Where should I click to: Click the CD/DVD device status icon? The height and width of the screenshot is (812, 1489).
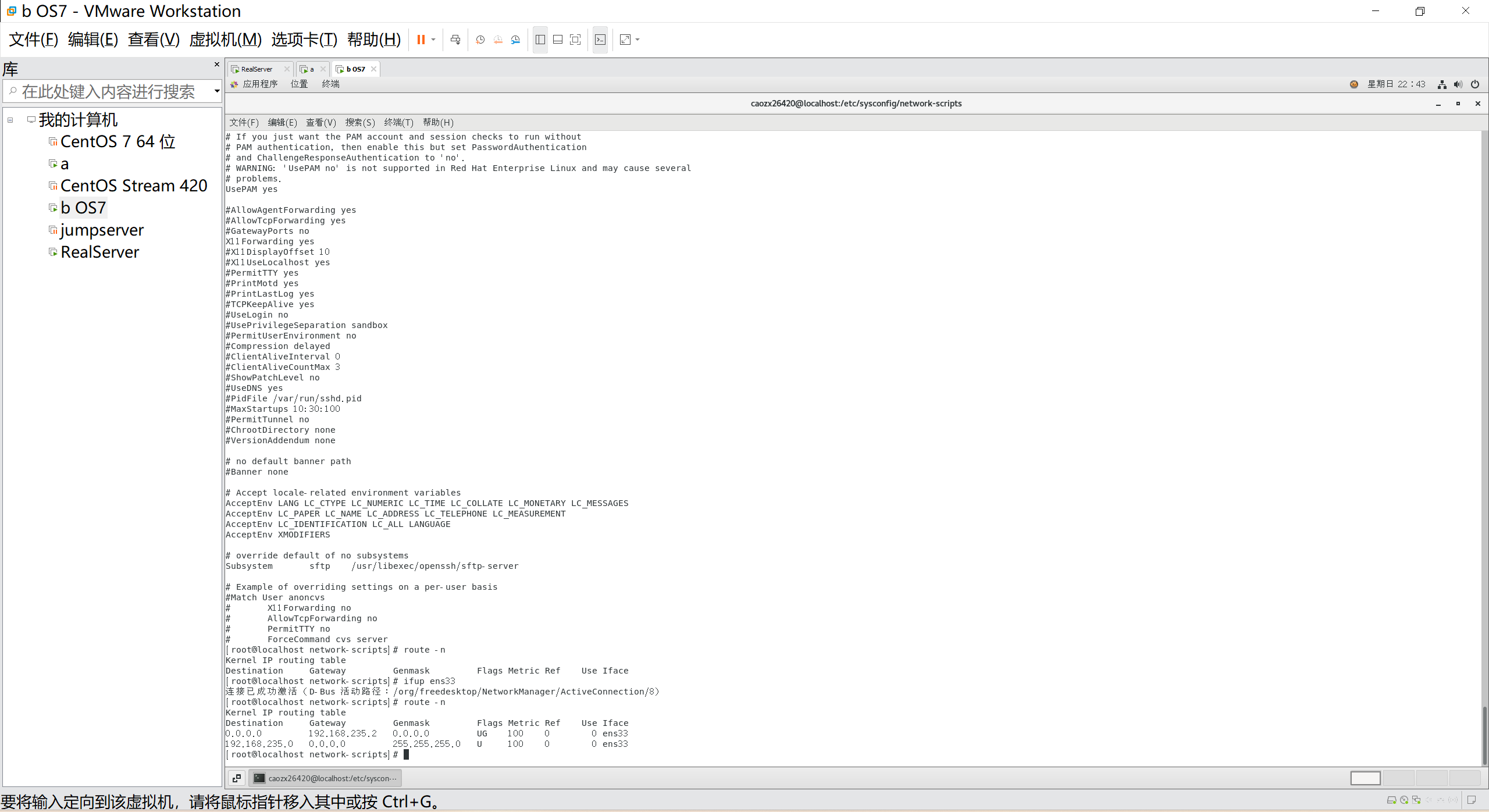tap(1404, 800)
